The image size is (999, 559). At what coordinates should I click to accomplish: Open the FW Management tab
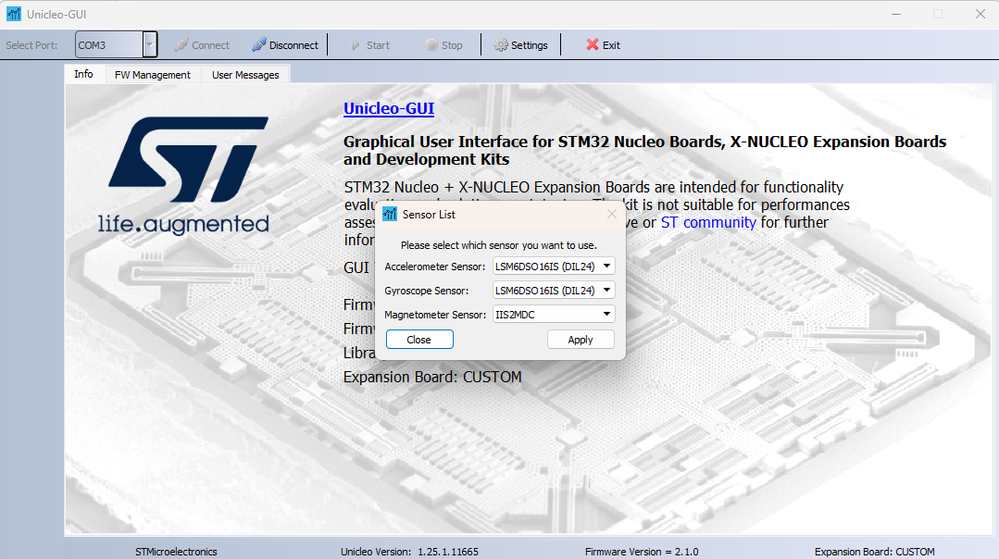tap(152, 75)
